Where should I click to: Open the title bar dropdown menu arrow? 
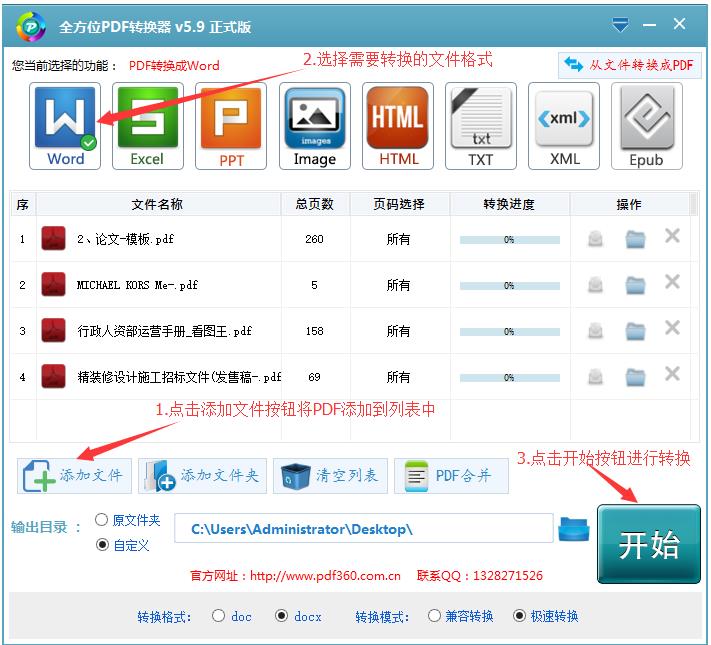(621, 24)
